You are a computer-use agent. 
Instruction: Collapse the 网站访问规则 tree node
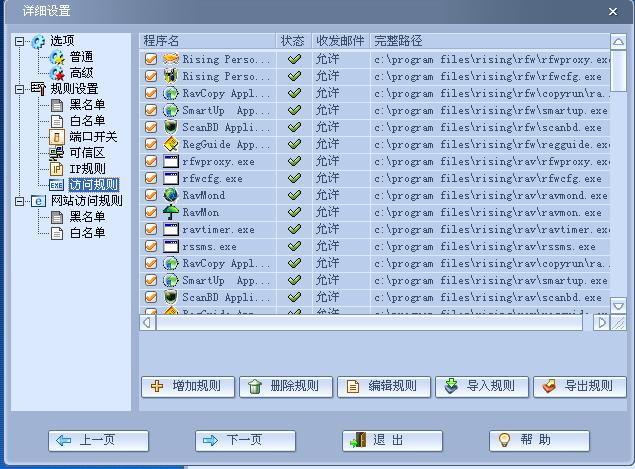[x=19, y=201]
